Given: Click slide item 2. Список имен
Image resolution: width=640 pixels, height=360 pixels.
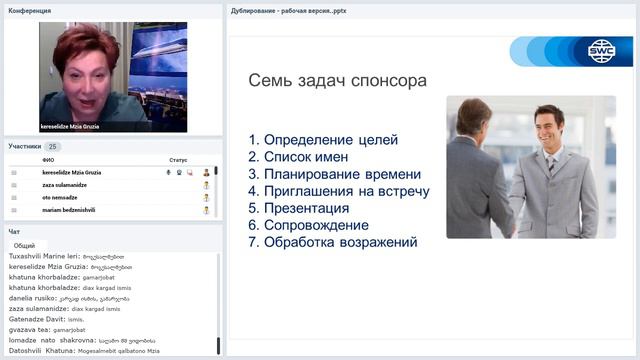Looking at the screenshot, I should pos(298,157).
